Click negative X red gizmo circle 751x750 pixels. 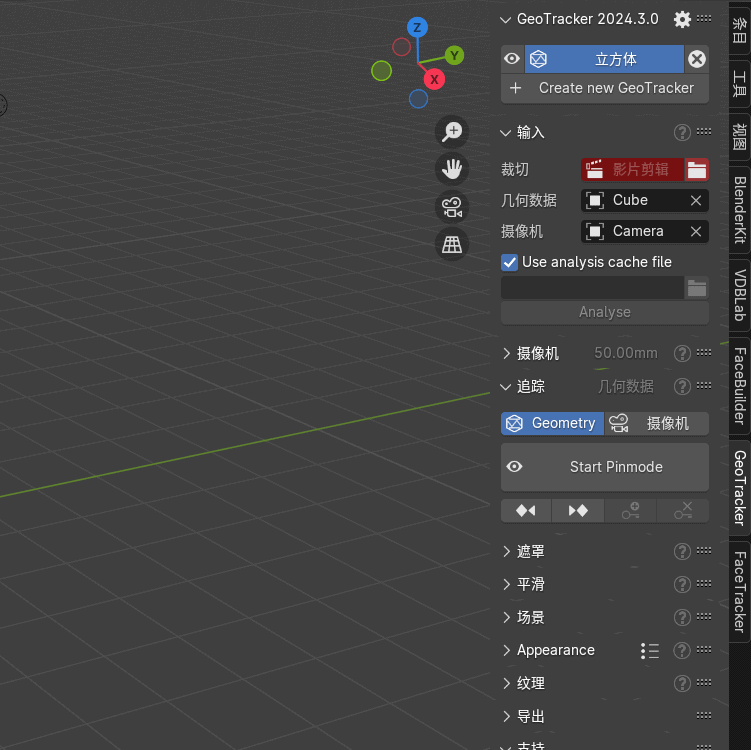tap(401, 47)
